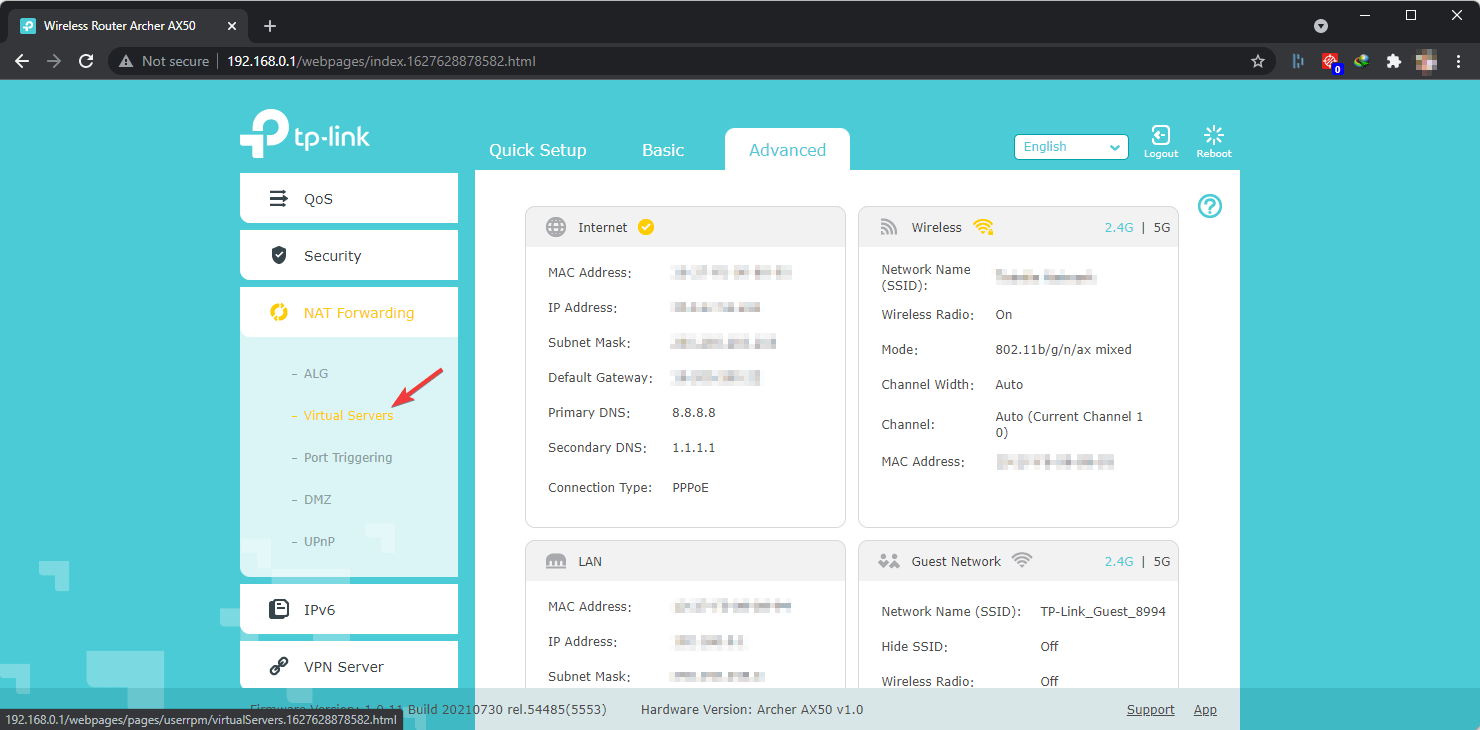This screenshot has height=730, width=1480.
Task: Click the tp-link logo
Action: 305,134
